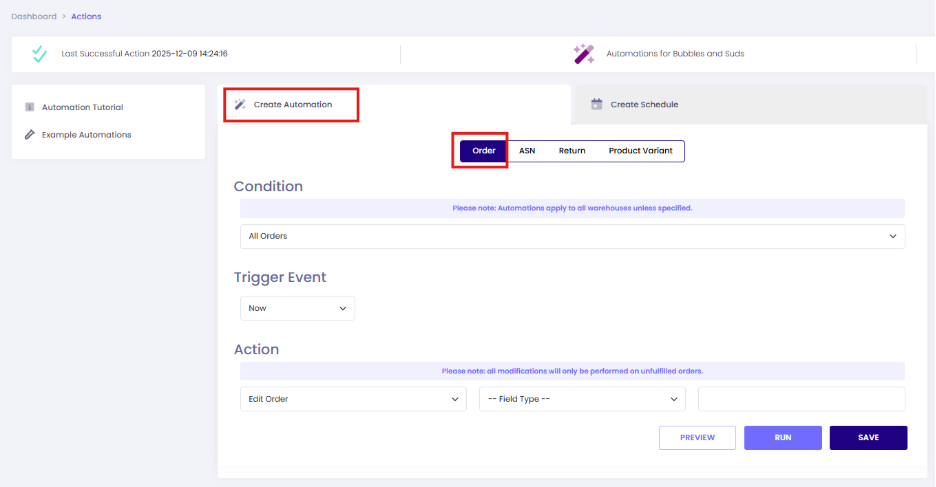Click the RUN button
The height and width of the screenshot is (487, 936).
(783, 438)
